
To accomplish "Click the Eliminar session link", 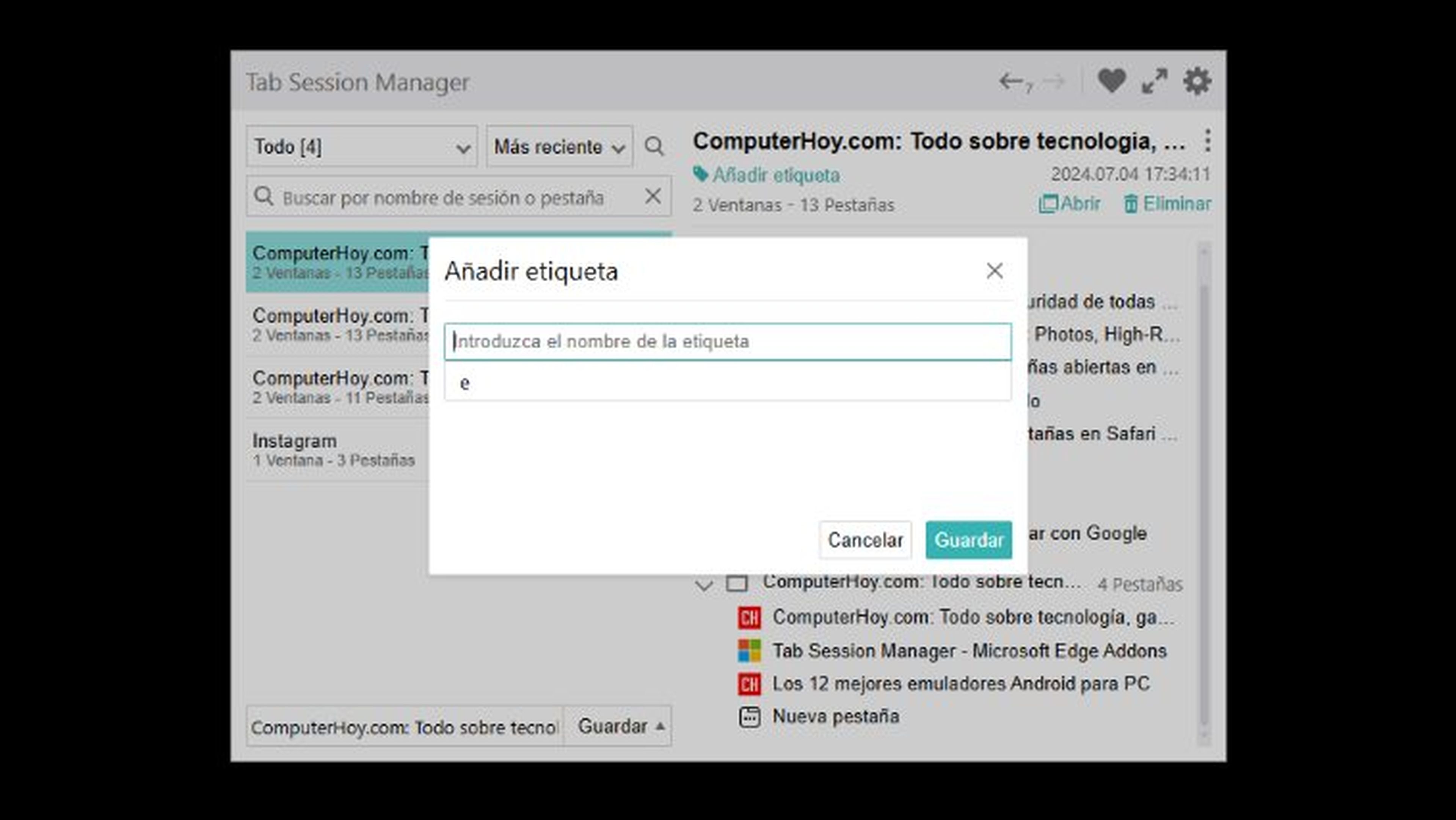I will tap(1167, 204).
